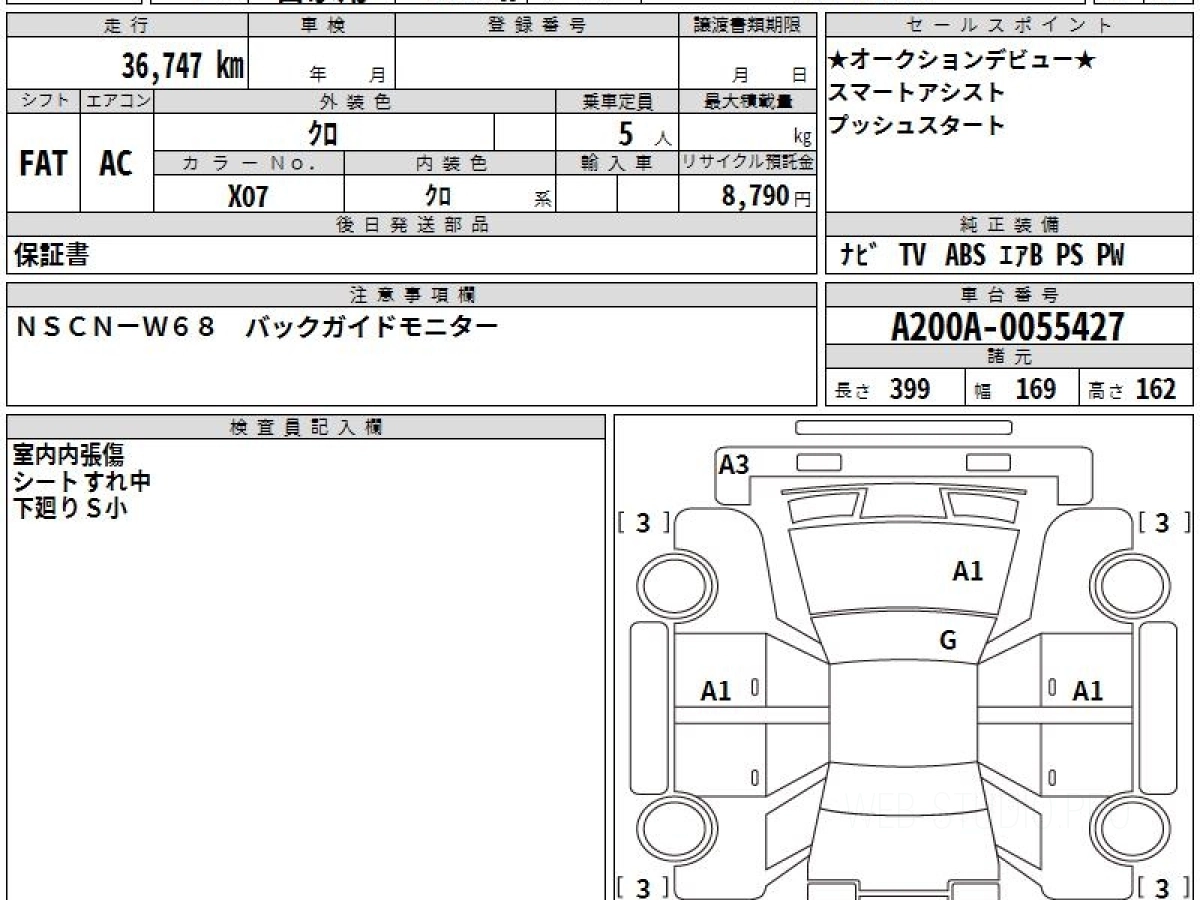Click the A1 mark on right side door
This screenshot has width=1200, height=900.
(x=1088, y=690)
